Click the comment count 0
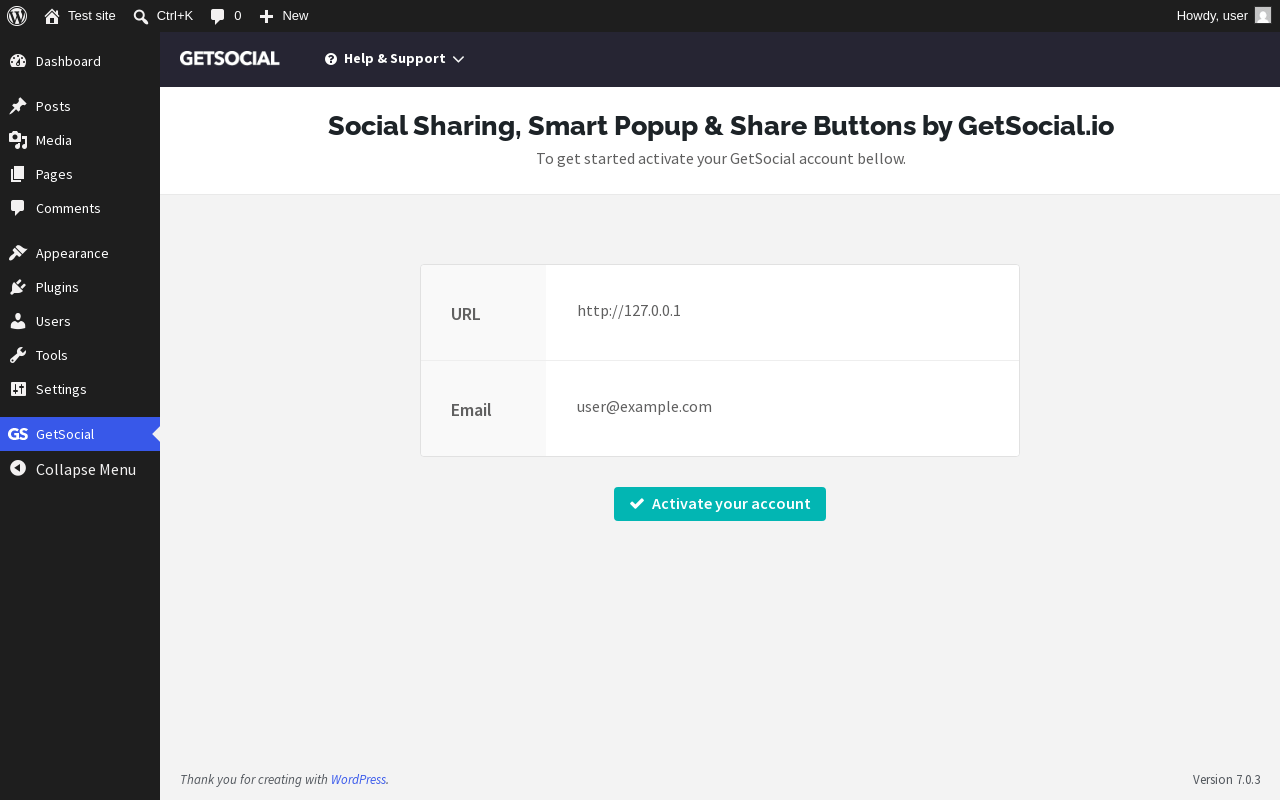The image size is (1280, 800). point(238,16)
